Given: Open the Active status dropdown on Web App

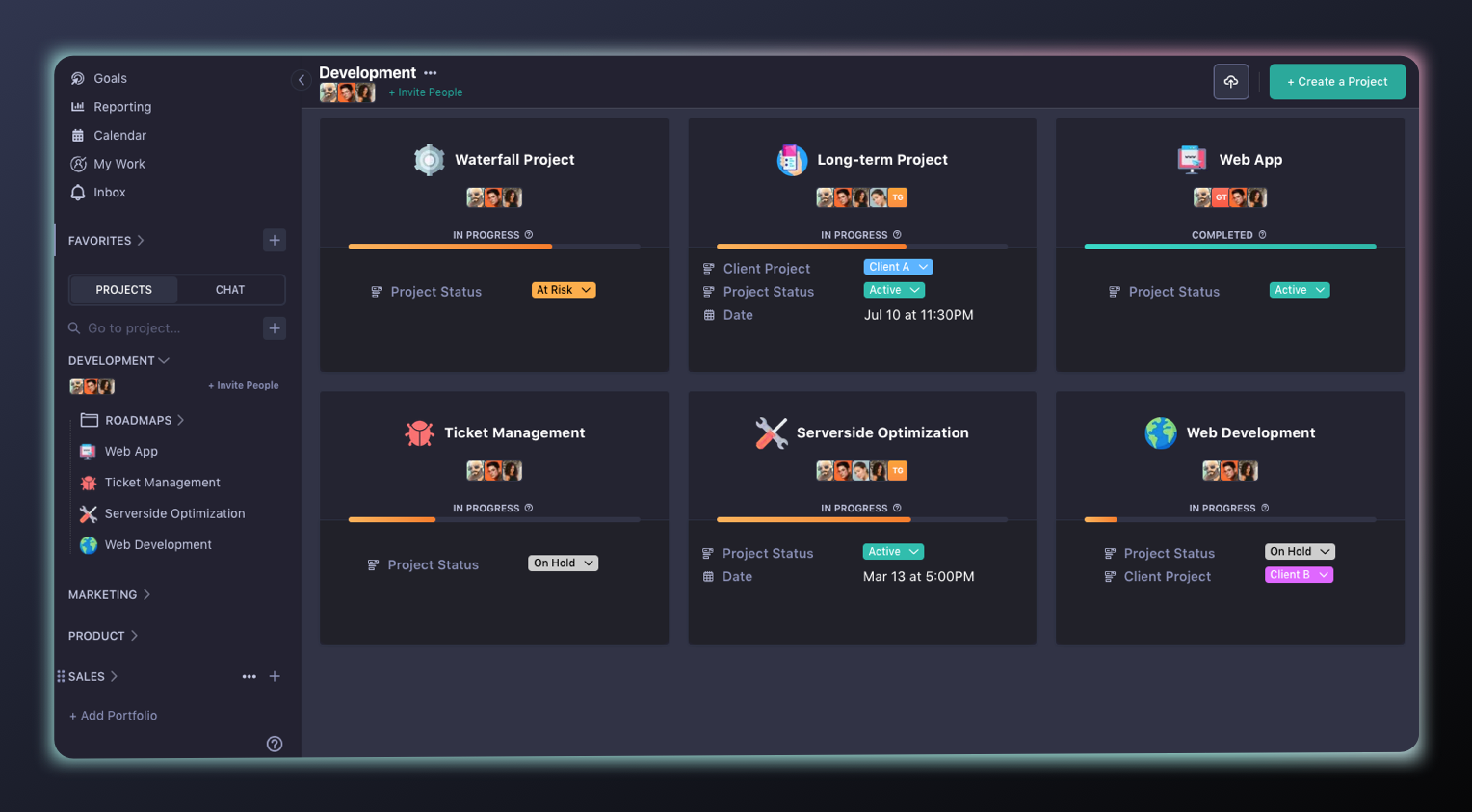Looking at the screenshot, I should [x=1300, y=290].
